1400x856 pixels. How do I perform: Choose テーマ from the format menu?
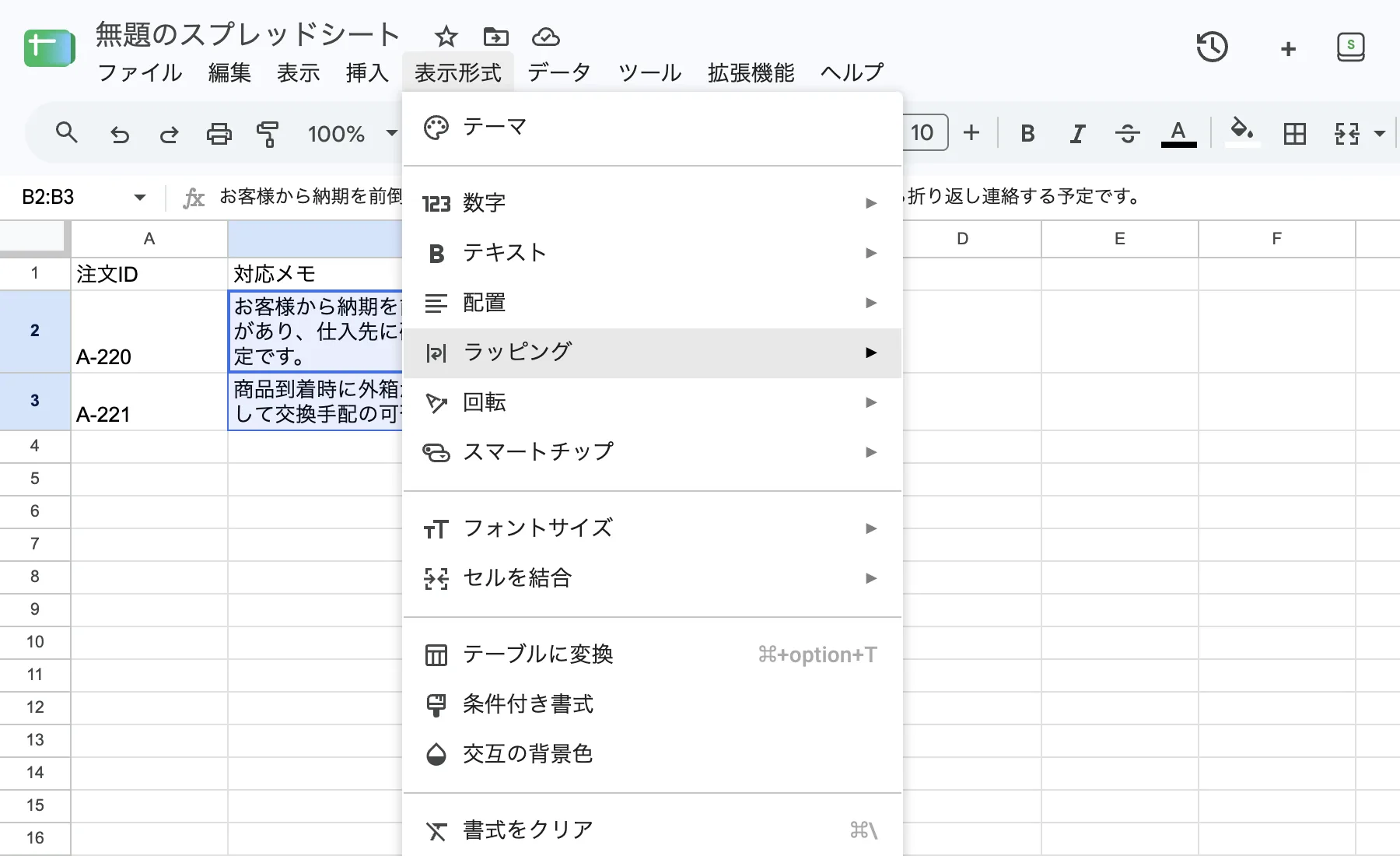(652, 127)
